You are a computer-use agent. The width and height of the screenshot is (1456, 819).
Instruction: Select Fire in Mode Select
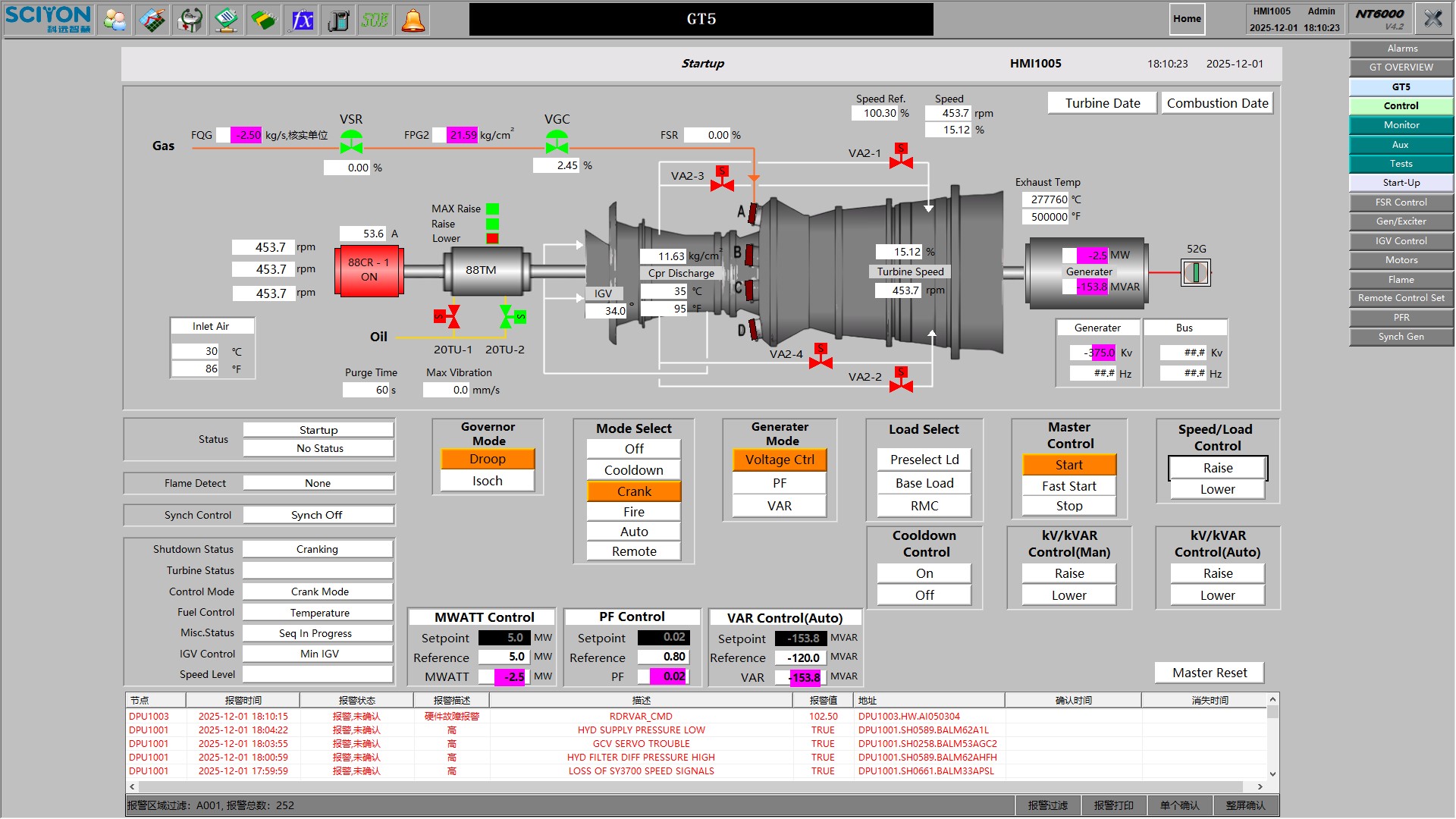coord(634,512)
